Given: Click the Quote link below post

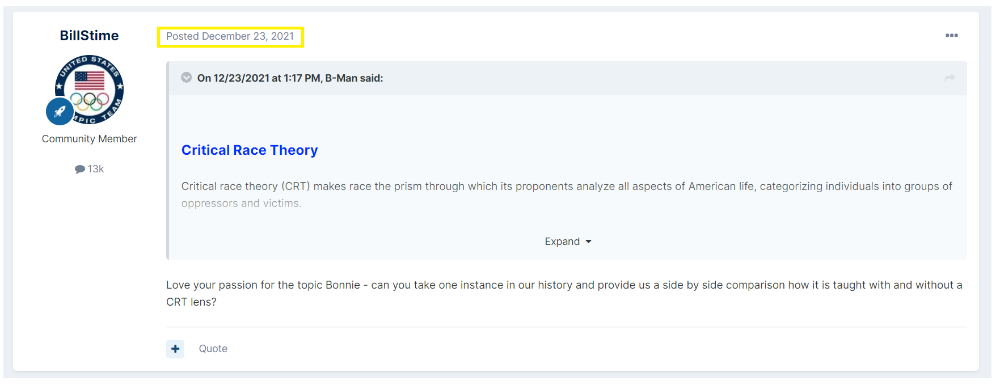Looking at the screenshot, I should [x=213, y=349].
